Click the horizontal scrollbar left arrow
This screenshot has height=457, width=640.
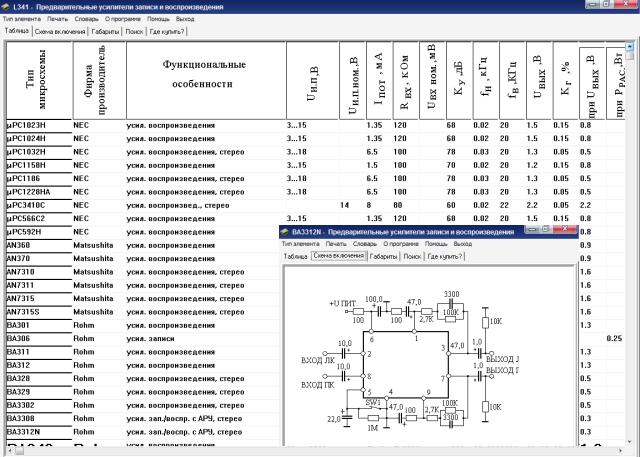pyautogui.click(x=9, y=450)
